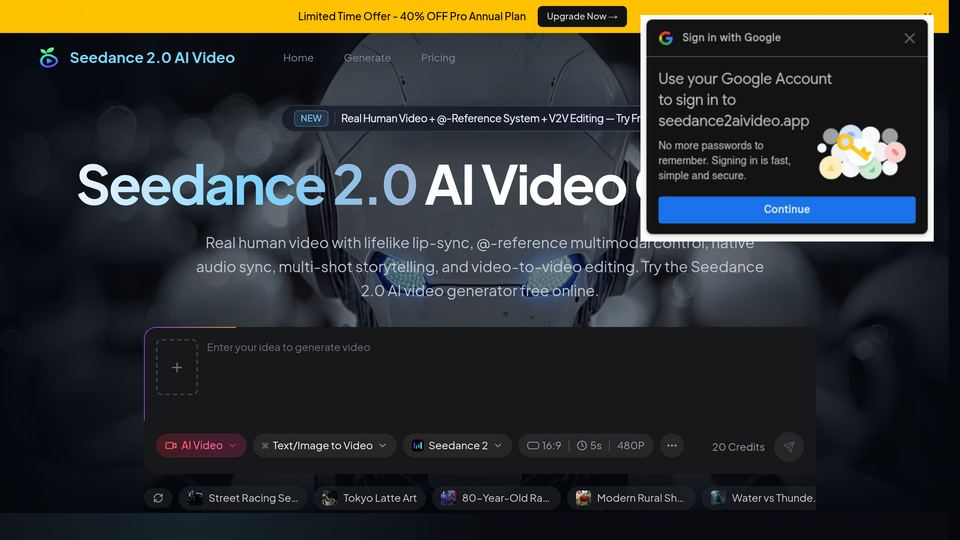
Task: Open the Seedance 2 model dropdown
Action: (x=457, y=446)
